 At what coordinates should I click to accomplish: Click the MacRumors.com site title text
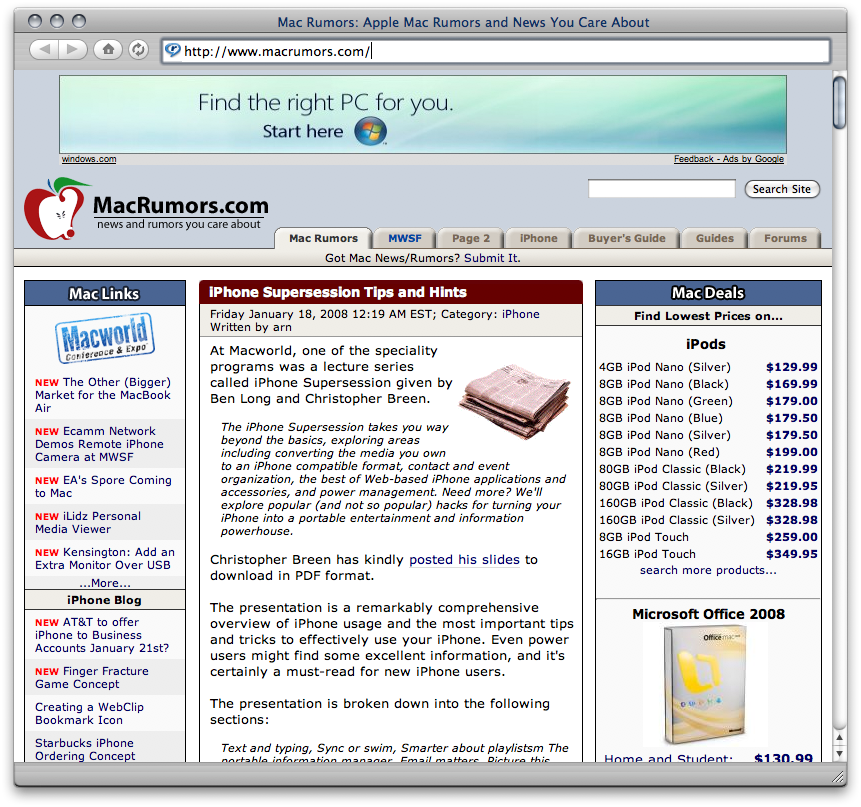pyautogui.click(x=181, y=205)
